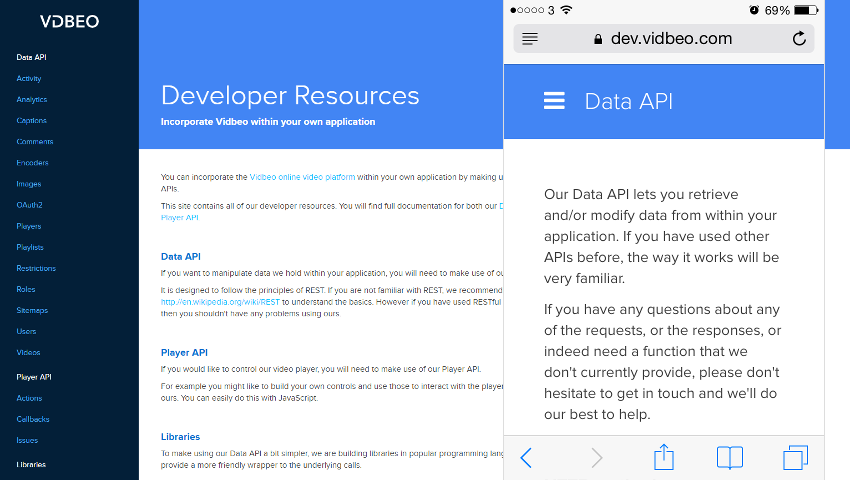Viewport: 850px width, 480px height.
Task: Open the Data API heading link
Action: (x=181, y=257)
